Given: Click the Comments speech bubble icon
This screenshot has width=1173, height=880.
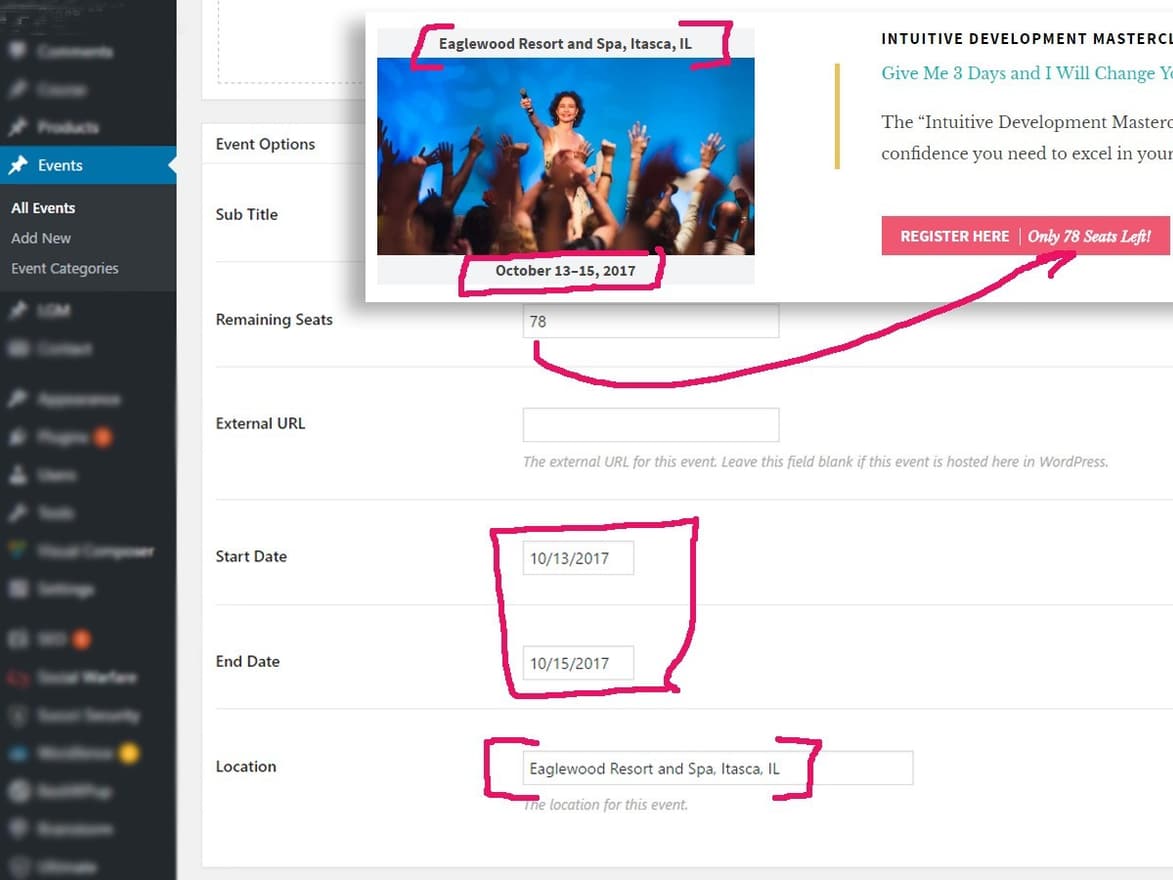Looking at the screenshot, I should click(18, 50).
